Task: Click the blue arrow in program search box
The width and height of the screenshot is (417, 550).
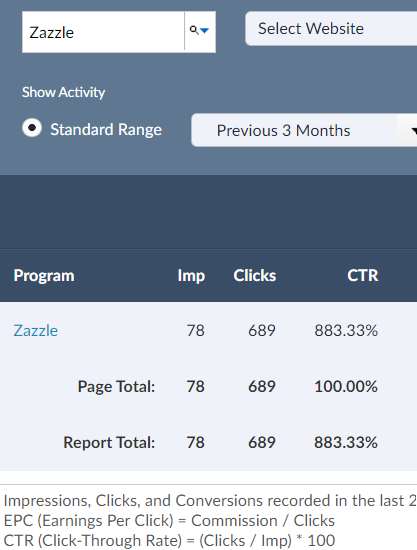Action: pos(205,31)
